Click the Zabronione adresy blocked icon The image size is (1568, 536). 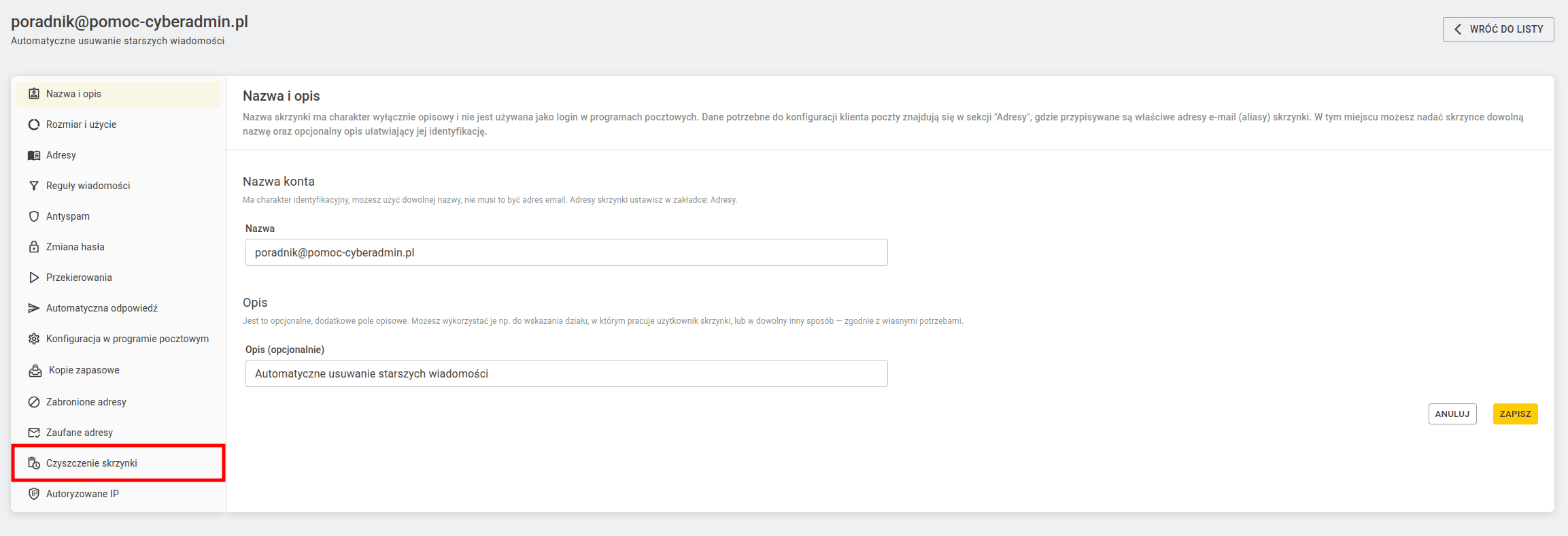pyautogui.click(x=34, y=402)
